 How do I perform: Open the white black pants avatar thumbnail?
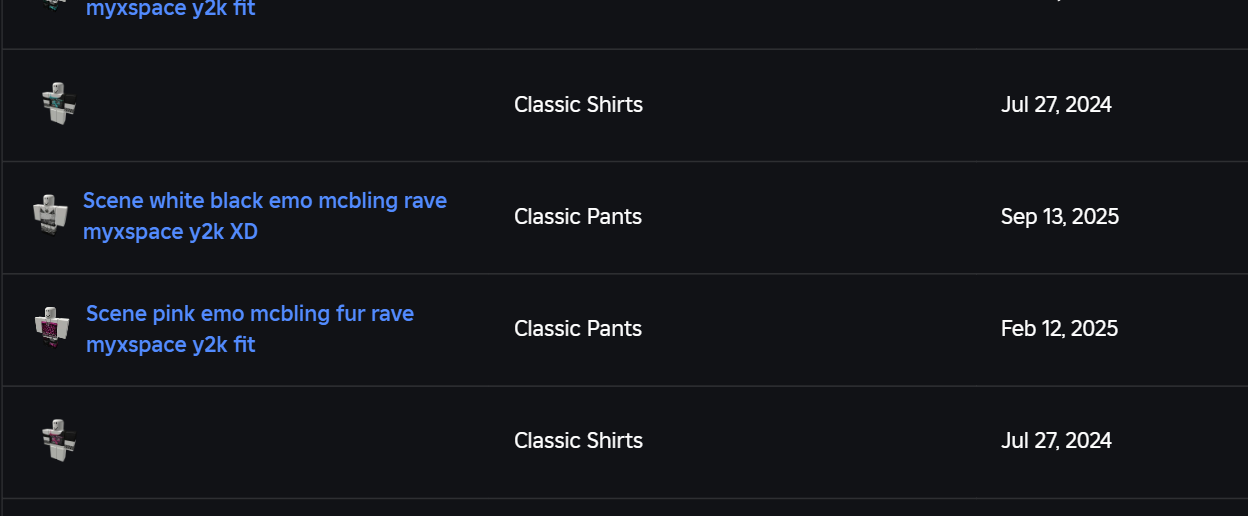[50, 215]
